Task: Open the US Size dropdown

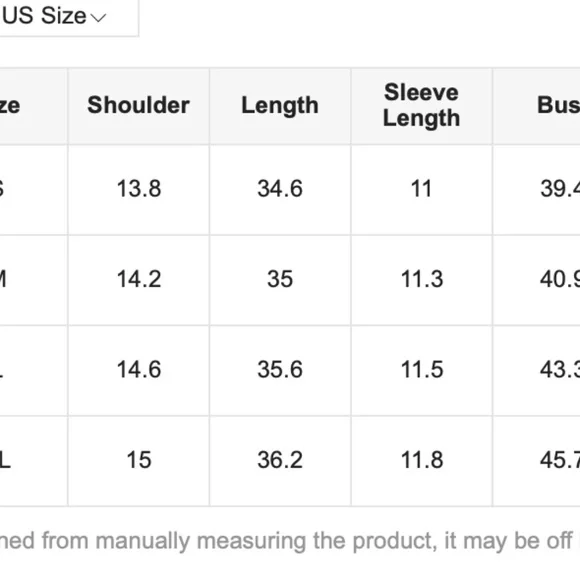Action: click(68, 17)
